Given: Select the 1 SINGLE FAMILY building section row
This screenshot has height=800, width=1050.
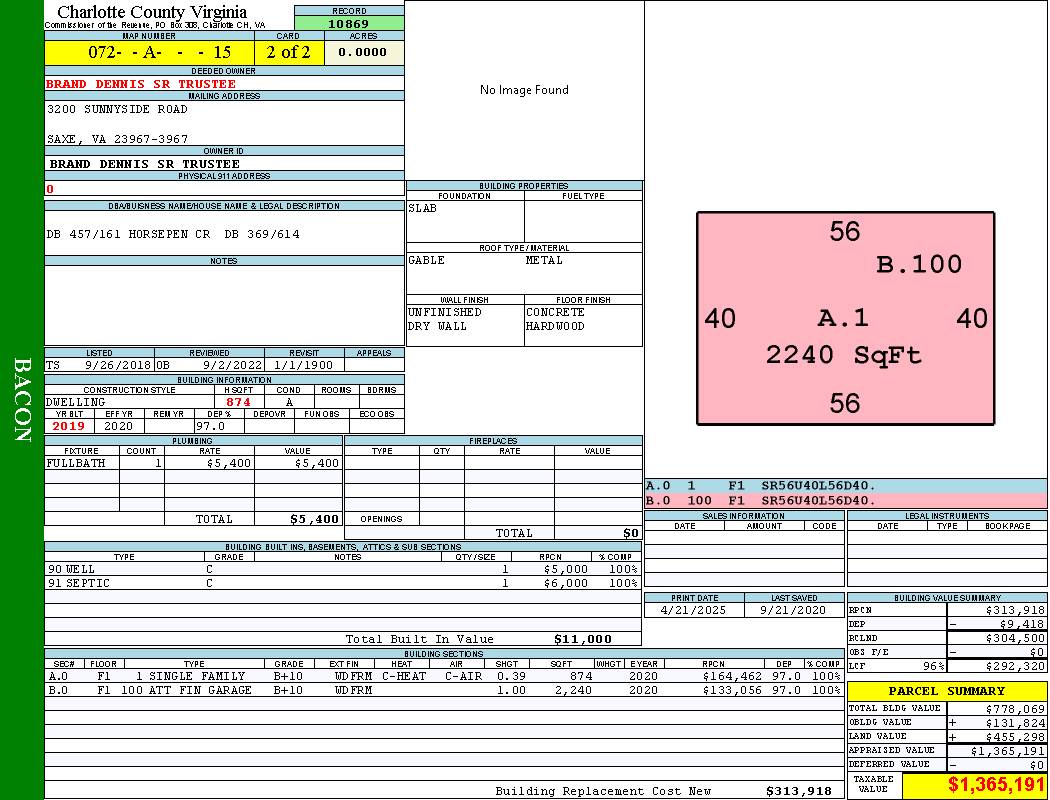Looking at the screenshot, I should tap(444, 676).
